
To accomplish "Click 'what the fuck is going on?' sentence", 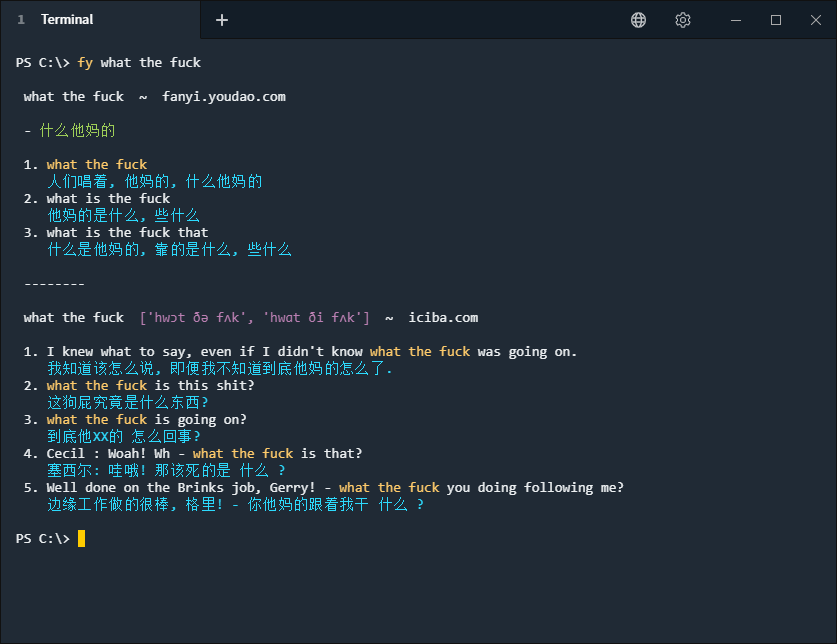I will [147, 420].
